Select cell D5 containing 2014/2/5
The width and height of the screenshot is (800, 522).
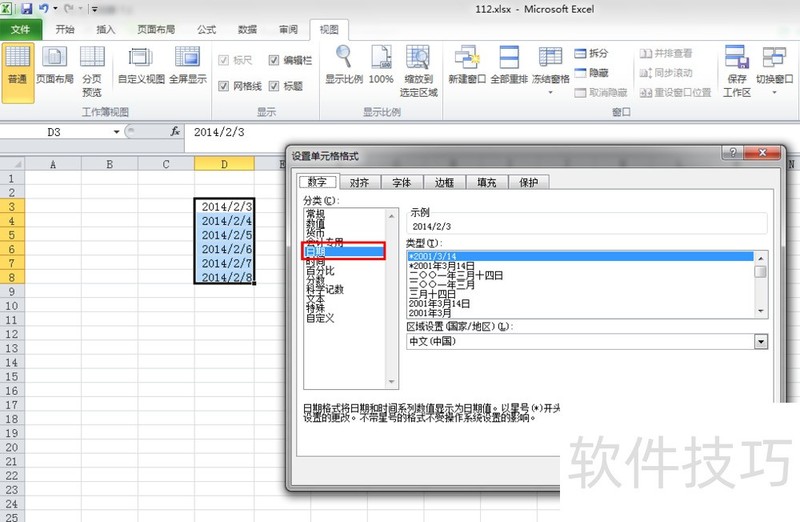224,235
